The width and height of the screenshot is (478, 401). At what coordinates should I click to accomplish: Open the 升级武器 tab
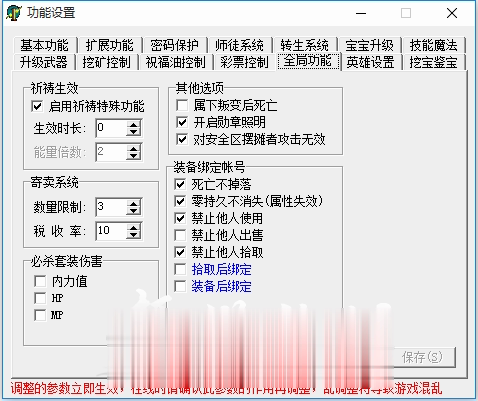[44, 62]
